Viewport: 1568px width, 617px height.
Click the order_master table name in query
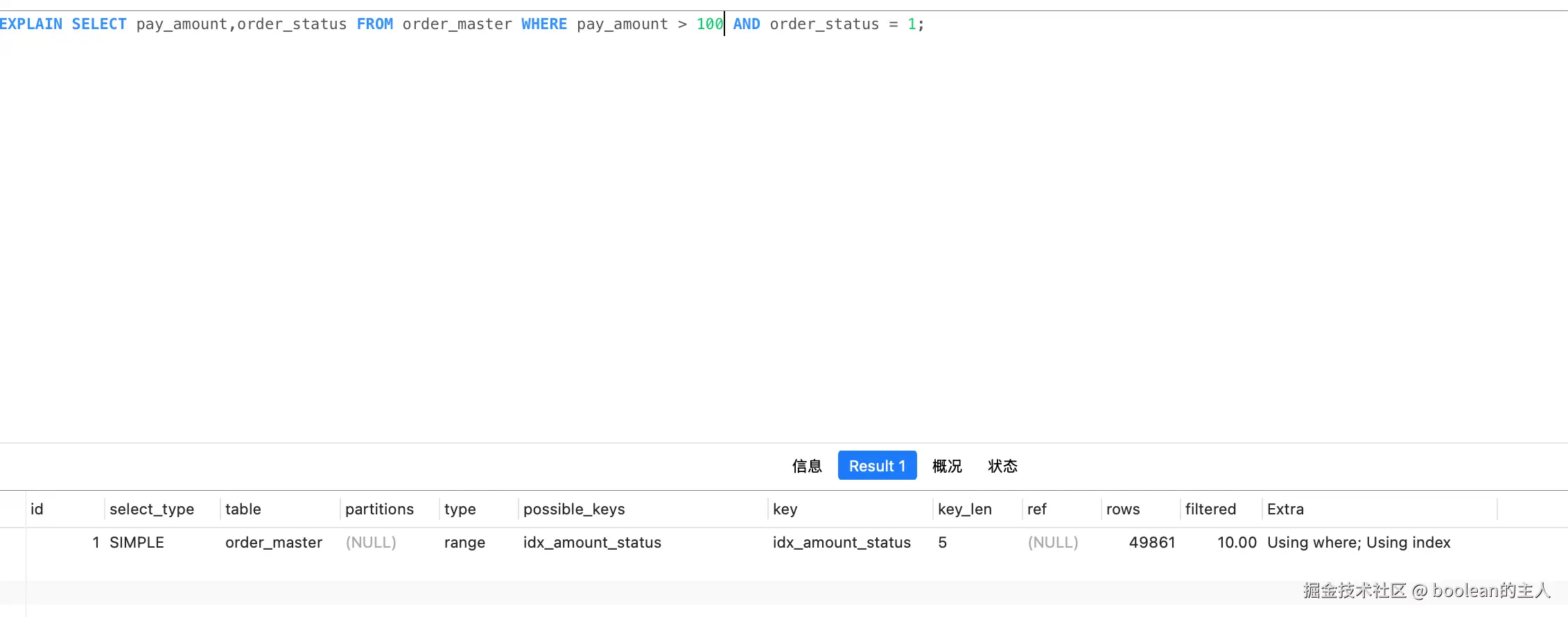[457, 24]
